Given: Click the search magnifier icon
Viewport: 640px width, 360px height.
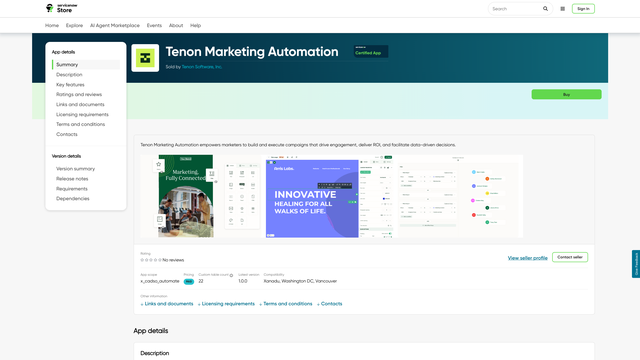Looking at the screenshot, I should point(545,9).
